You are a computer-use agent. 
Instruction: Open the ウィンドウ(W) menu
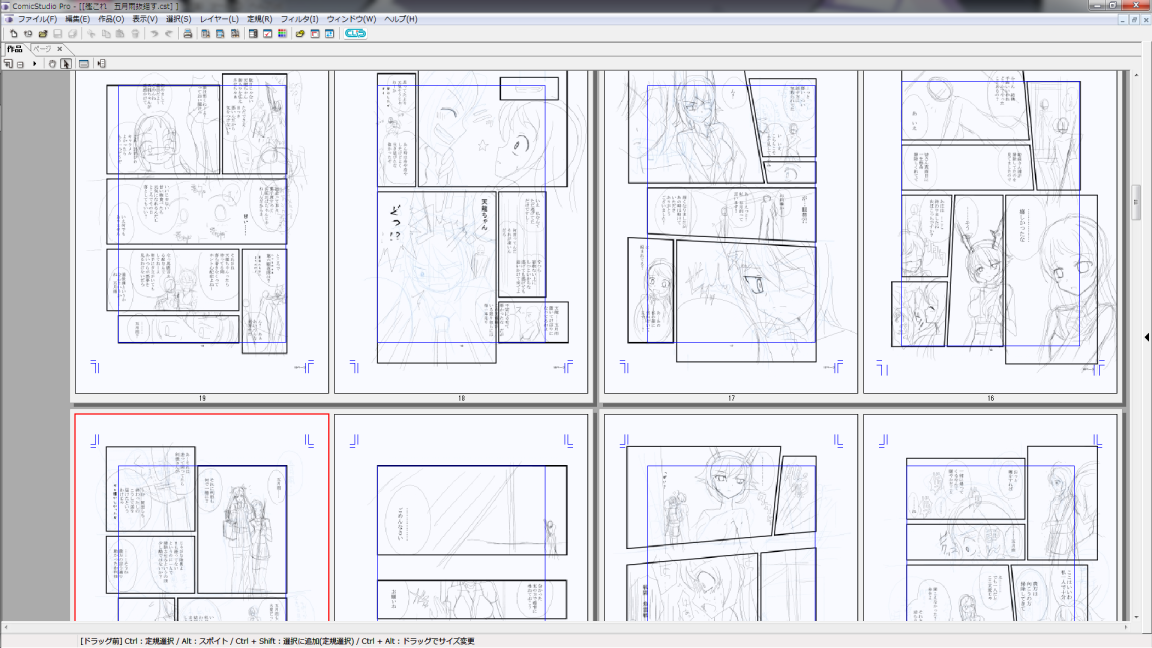[351, 19]
